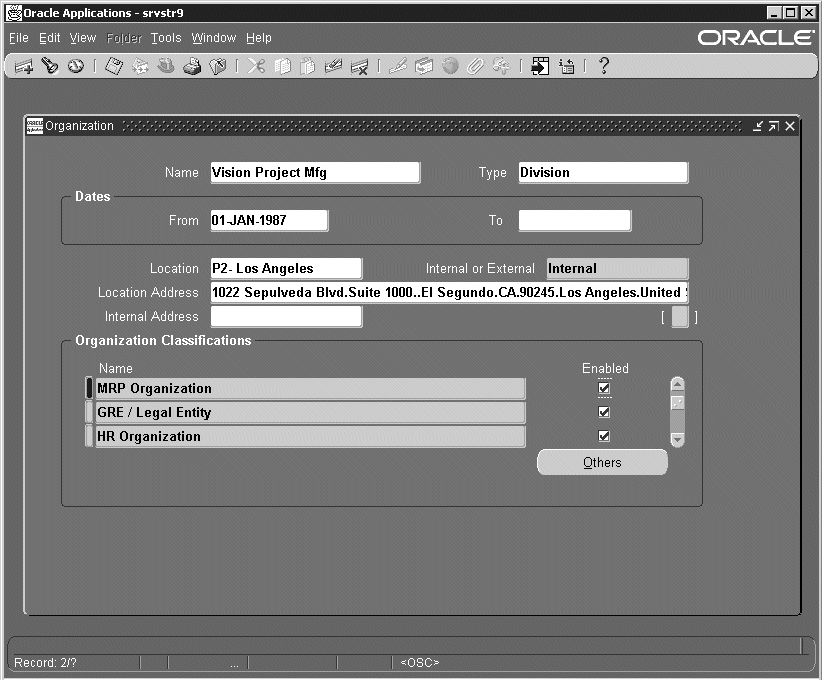
Task: Click the classifications scrollbar down arrow
Action: coord(677,439)
